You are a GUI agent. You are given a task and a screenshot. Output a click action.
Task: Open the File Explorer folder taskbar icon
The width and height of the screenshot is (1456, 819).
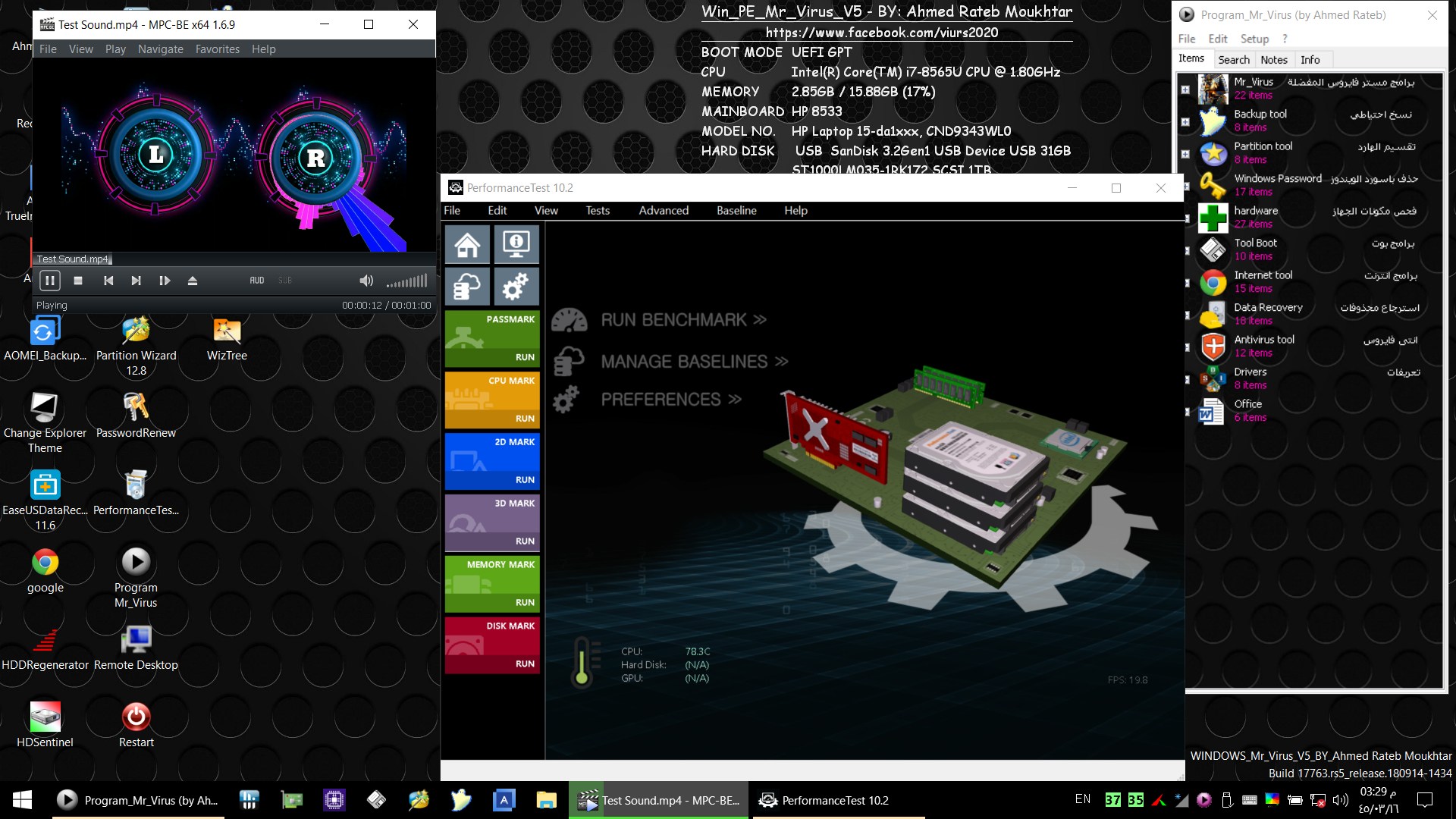tap(546, 800)
